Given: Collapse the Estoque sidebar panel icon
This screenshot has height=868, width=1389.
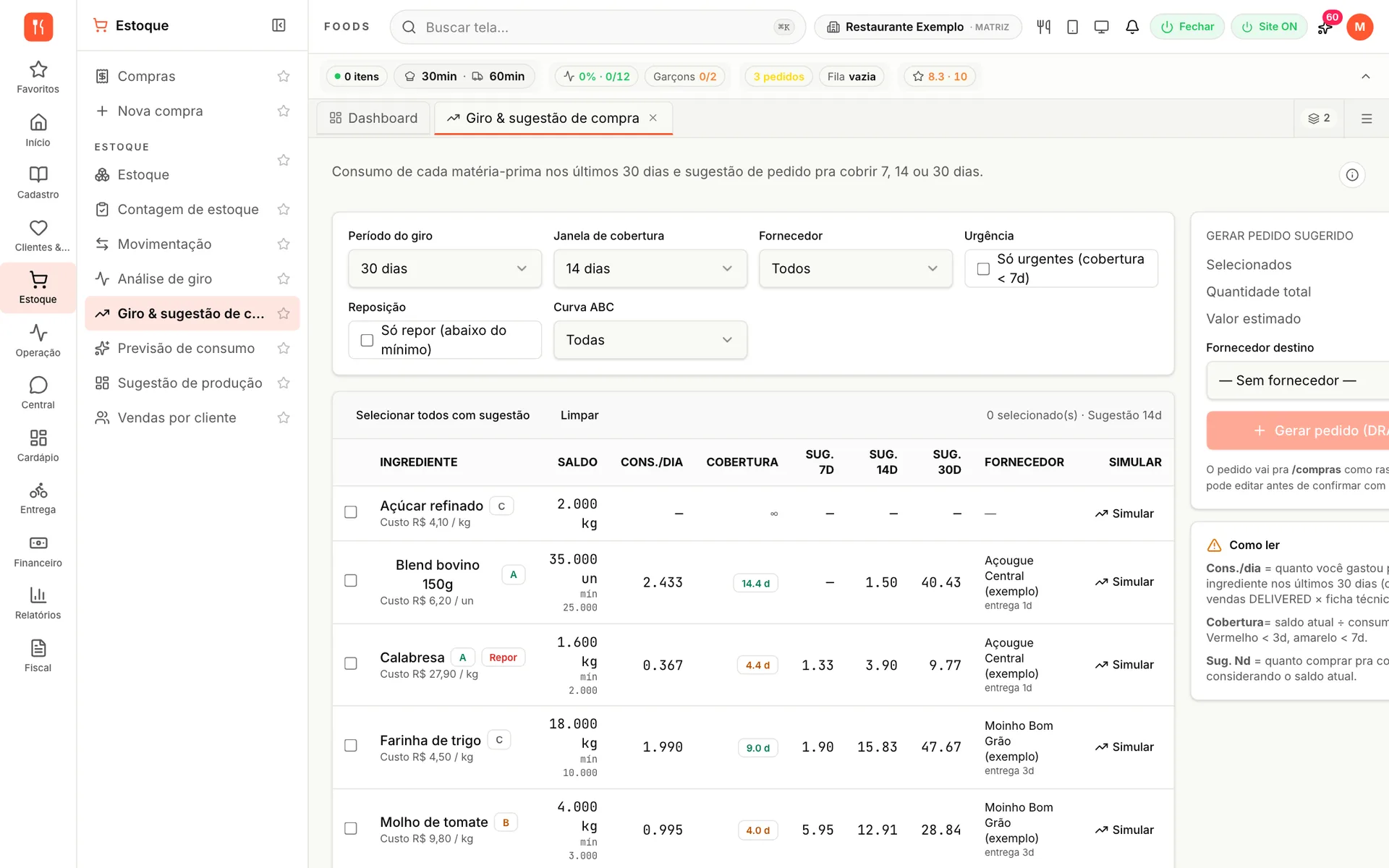Looking at the screenshot, I should 279,25.
